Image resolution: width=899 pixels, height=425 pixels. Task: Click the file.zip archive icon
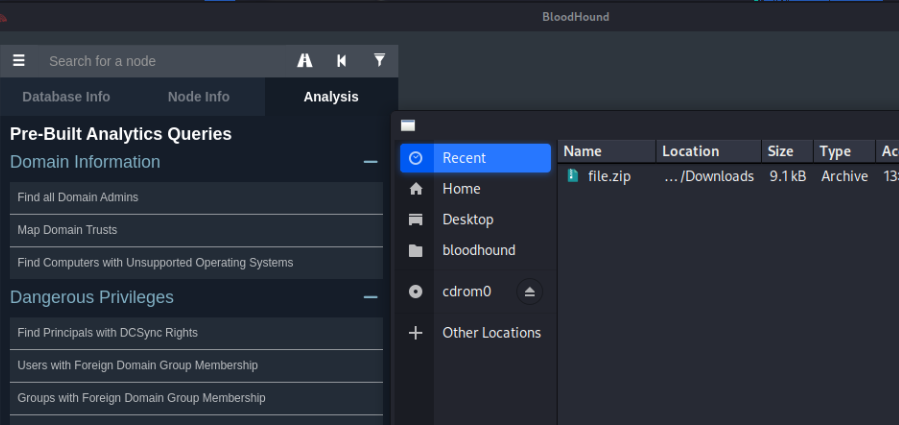573,177
